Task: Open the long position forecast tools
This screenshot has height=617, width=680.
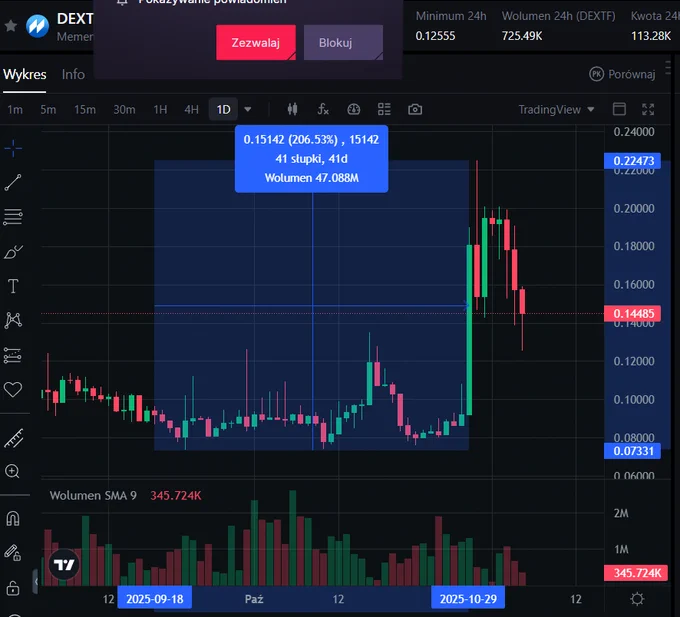Action: click(x=13, y=355)
